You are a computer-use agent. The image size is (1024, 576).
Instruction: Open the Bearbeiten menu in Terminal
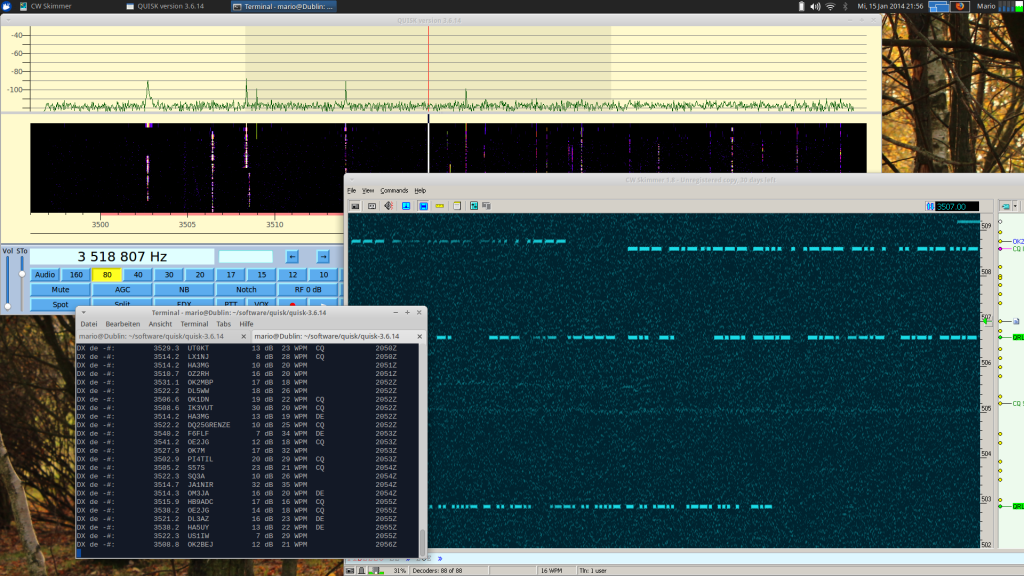(x=123, y=324)
